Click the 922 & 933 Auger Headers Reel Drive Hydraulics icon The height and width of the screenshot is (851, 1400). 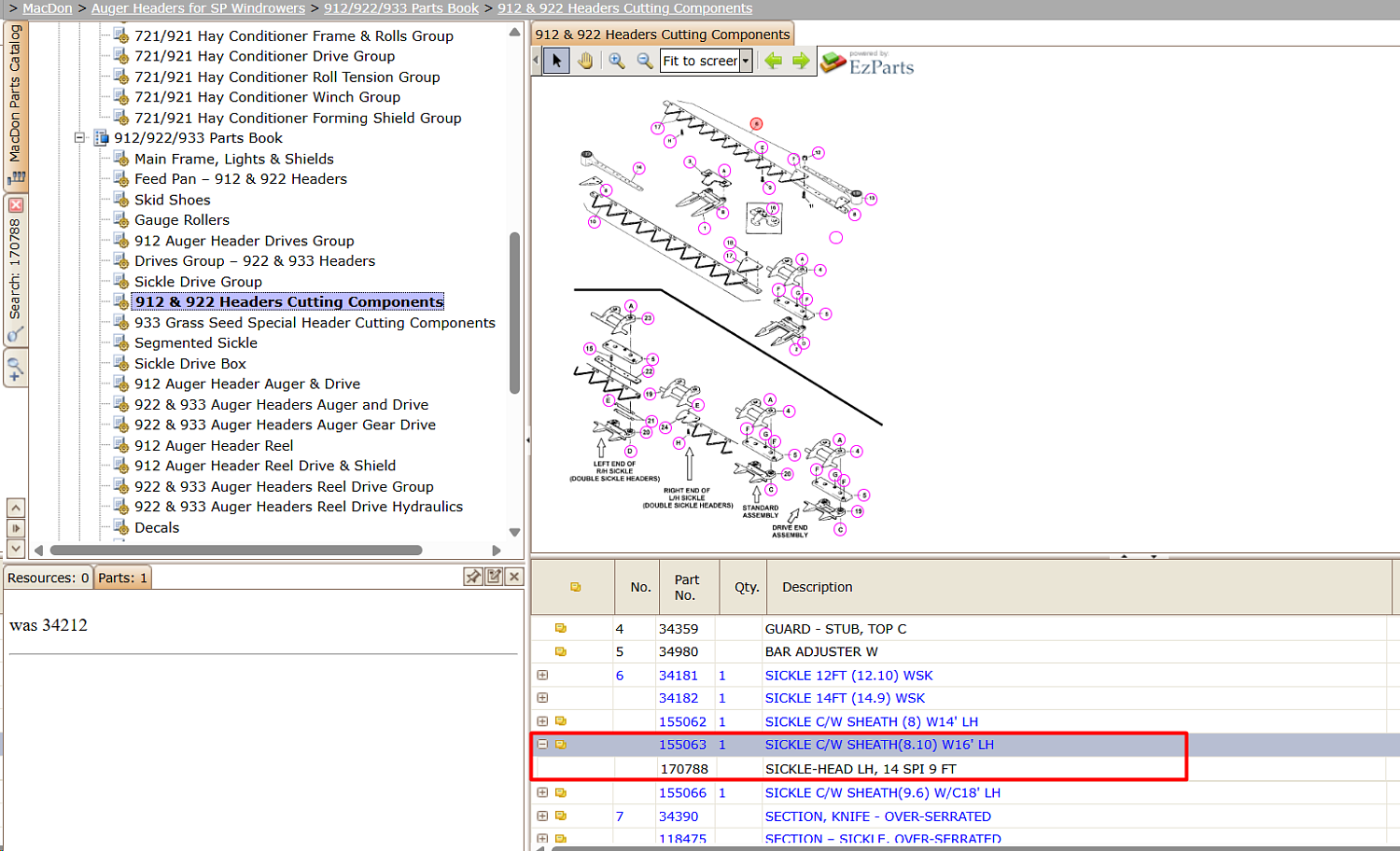pyautogui.click(x=121, y=507)
